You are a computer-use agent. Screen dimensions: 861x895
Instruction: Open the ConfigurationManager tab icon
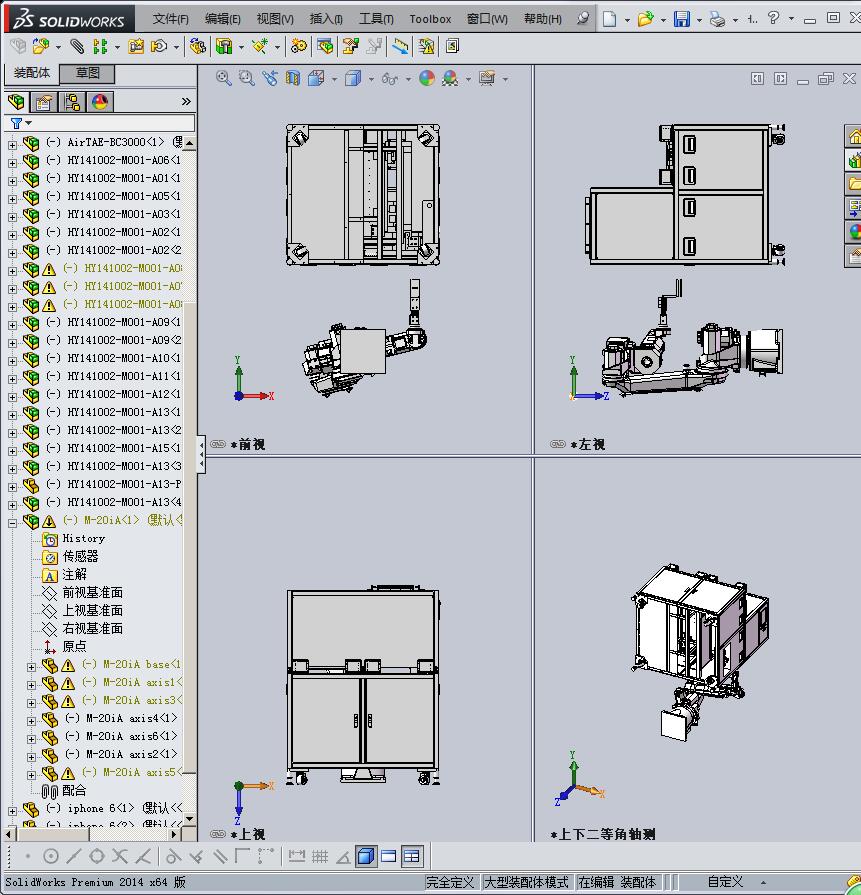pos(72,102)
